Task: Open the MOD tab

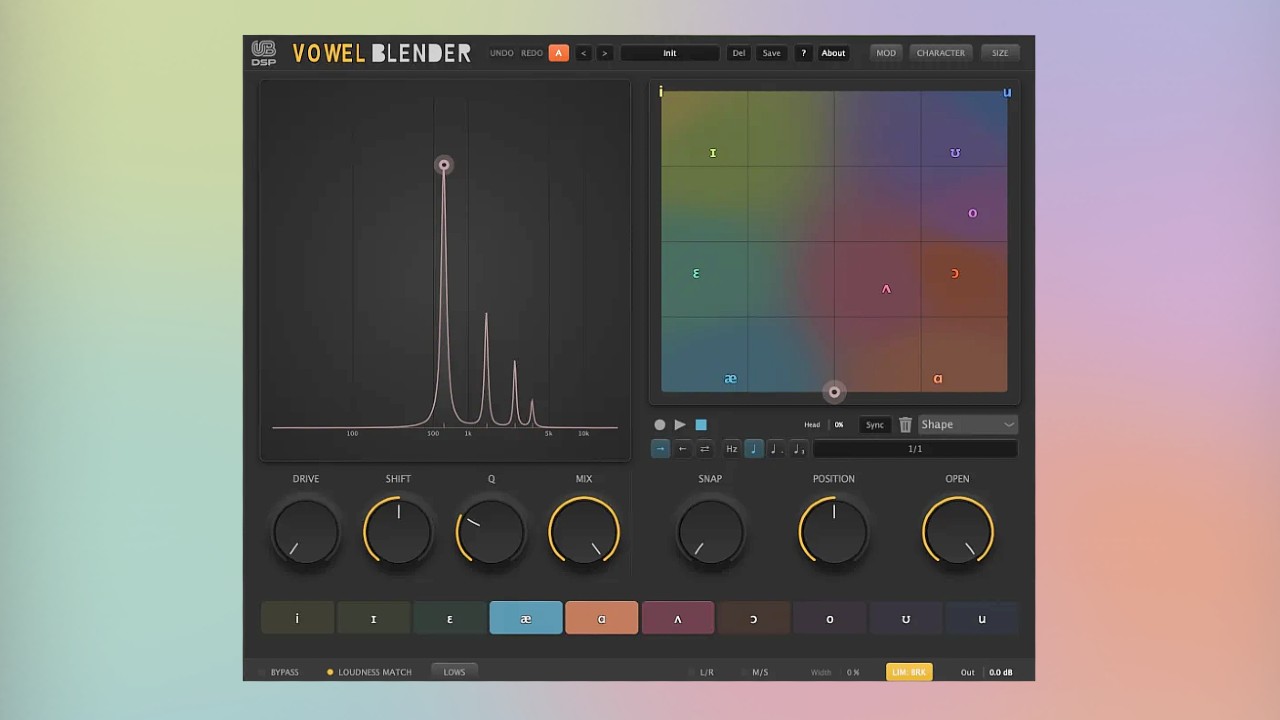Action: pos(886,53)
